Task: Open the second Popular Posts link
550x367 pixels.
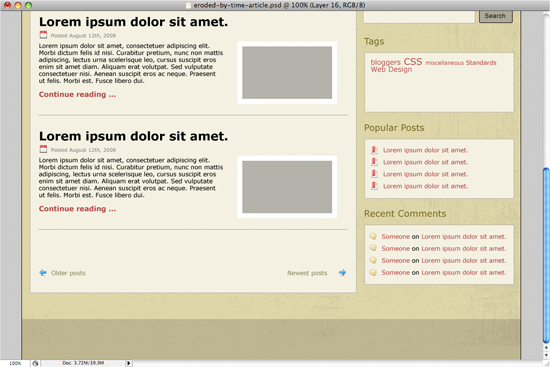Action: (425, 162)
